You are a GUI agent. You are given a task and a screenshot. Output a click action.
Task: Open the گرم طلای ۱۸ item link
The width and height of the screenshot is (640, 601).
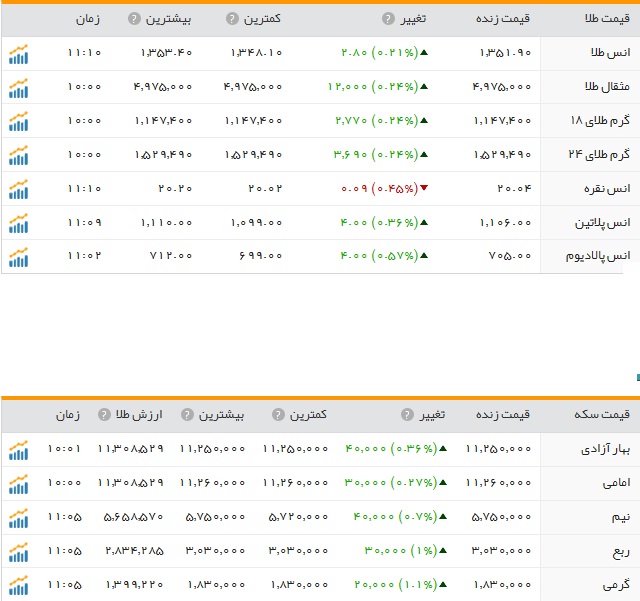pyautogui.click(x=600, y=120)
